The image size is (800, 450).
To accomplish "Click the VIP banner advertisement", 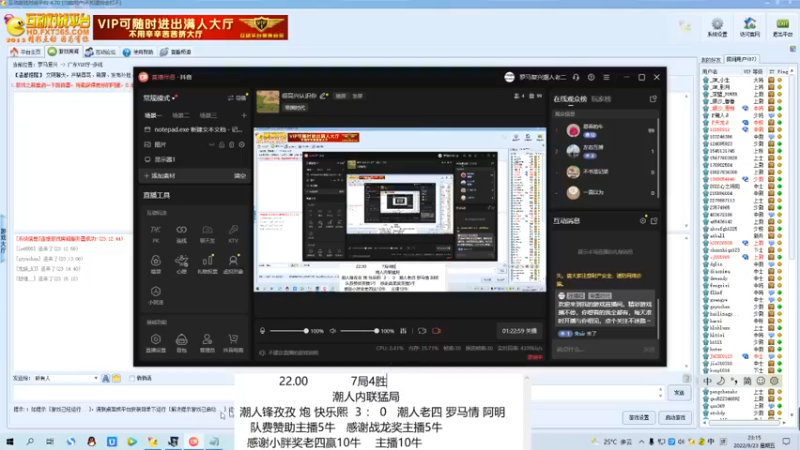I will coord(190,28).
